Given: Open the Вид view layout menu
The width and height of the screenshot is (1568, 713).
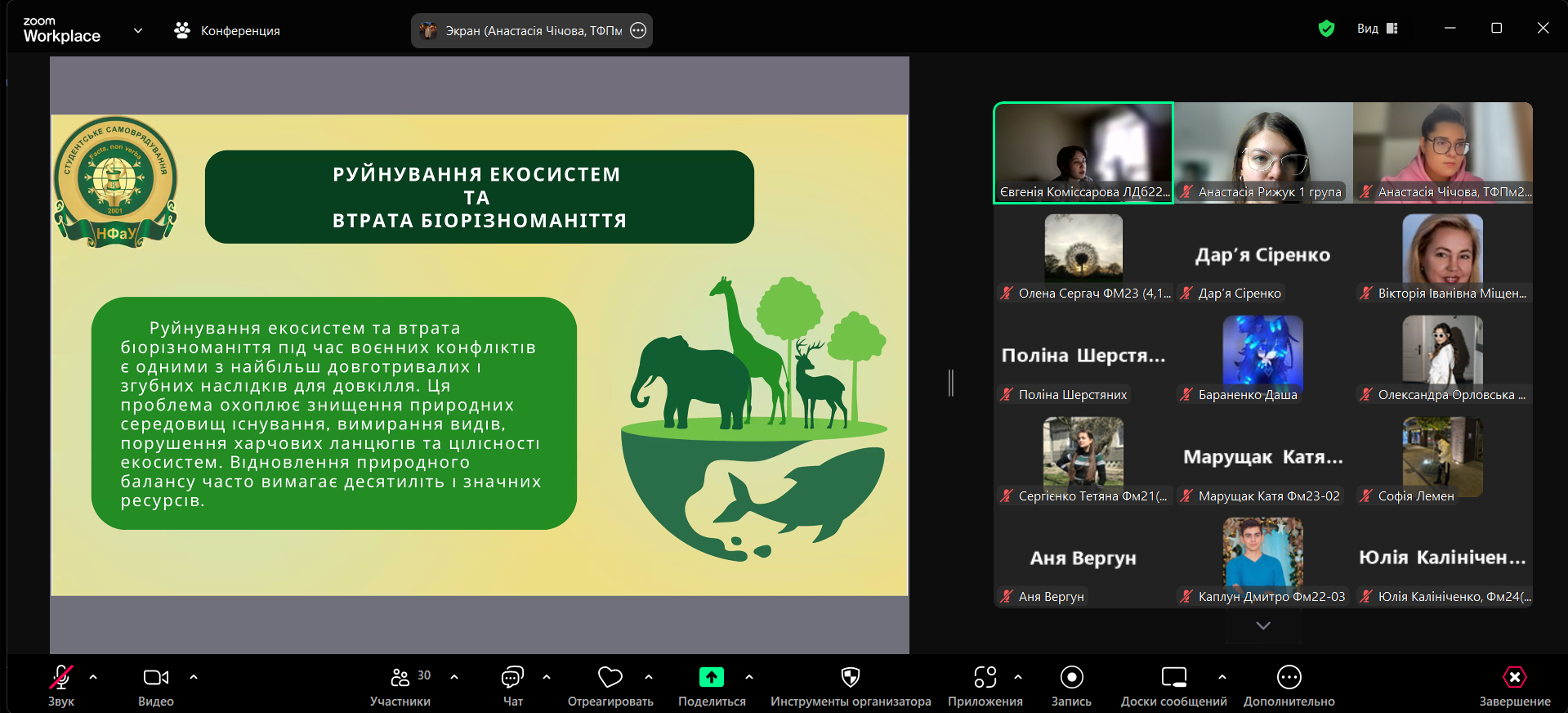Looking at the screenshot, I should 1378,29.
